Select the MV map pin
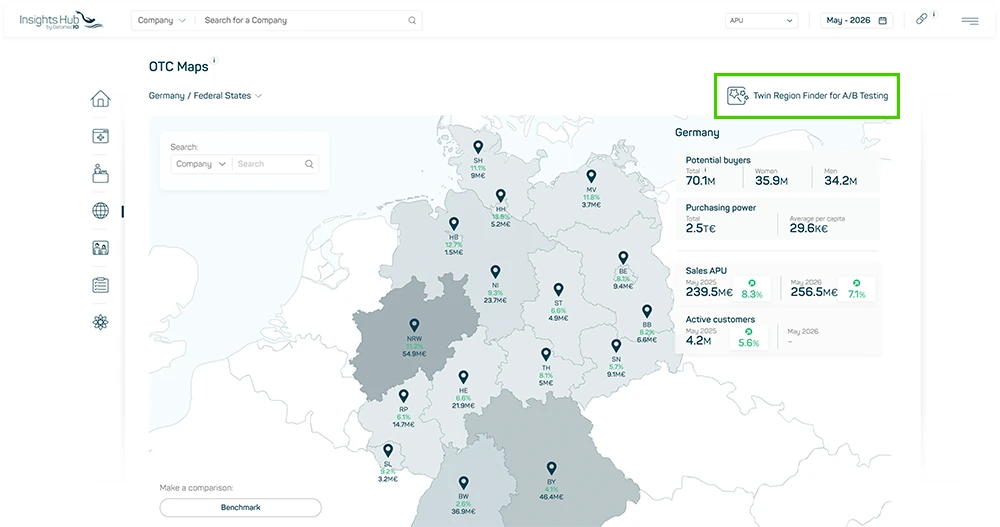The height and width of the screenshot is (527, 1000). [591, 177]
